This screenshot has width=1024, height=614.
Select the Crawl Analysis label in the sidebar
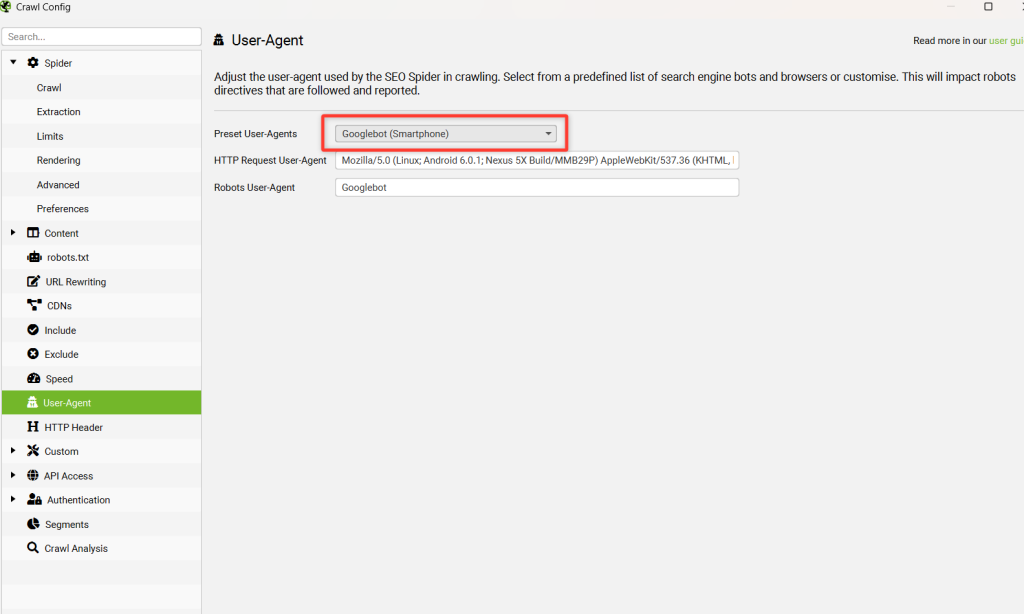pyautogui.click(x=76, y=548)
